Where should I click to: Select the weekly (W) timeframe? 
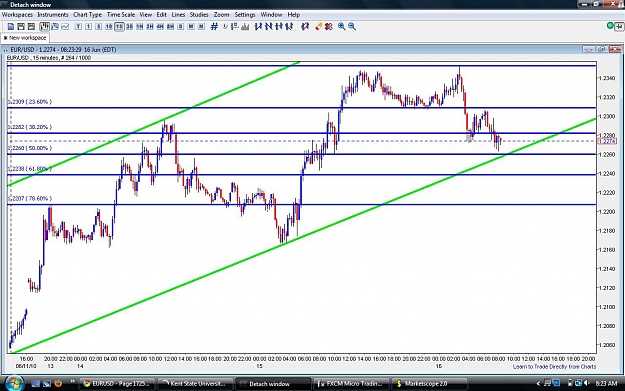pyautogui.click(x=191, y=27)
